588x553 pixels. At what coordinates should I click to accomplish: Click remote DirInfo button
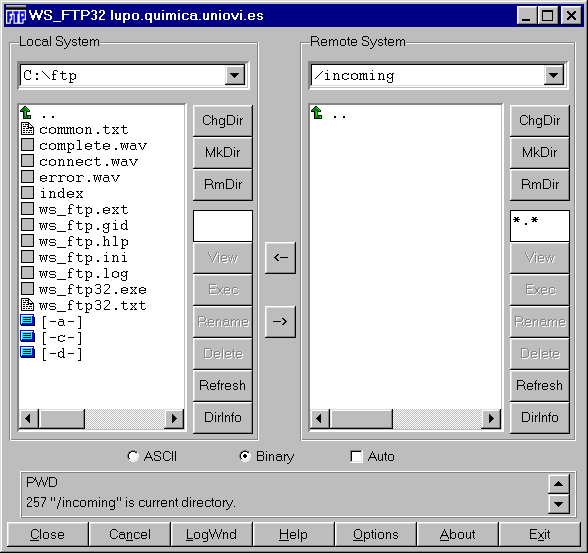(540, 418)
